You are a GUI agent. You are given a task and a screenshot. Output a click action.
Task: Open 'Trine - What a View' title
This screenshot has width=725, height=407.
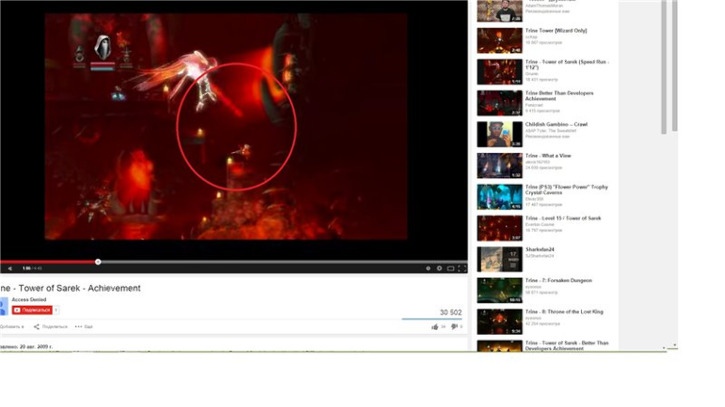pos(548,156)
